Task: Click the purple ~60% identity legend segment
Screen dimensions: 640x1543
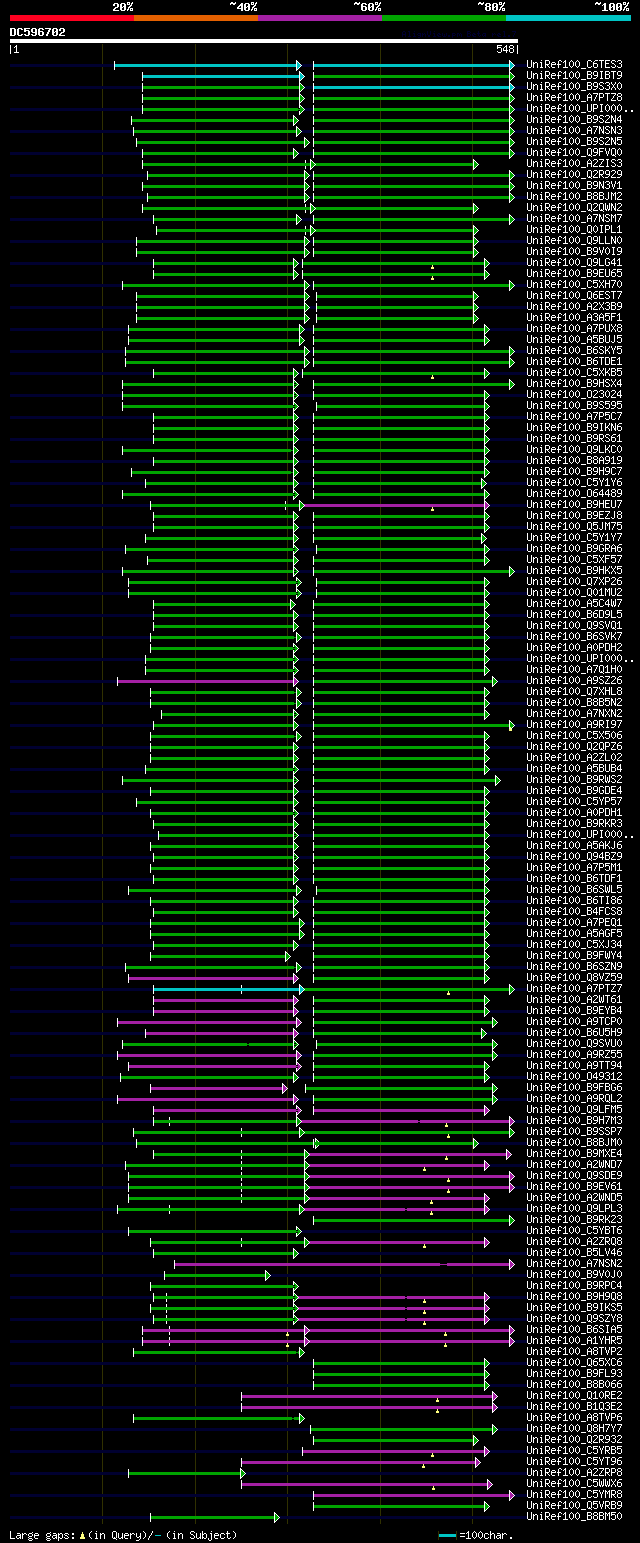Action: tap(320, 18)
